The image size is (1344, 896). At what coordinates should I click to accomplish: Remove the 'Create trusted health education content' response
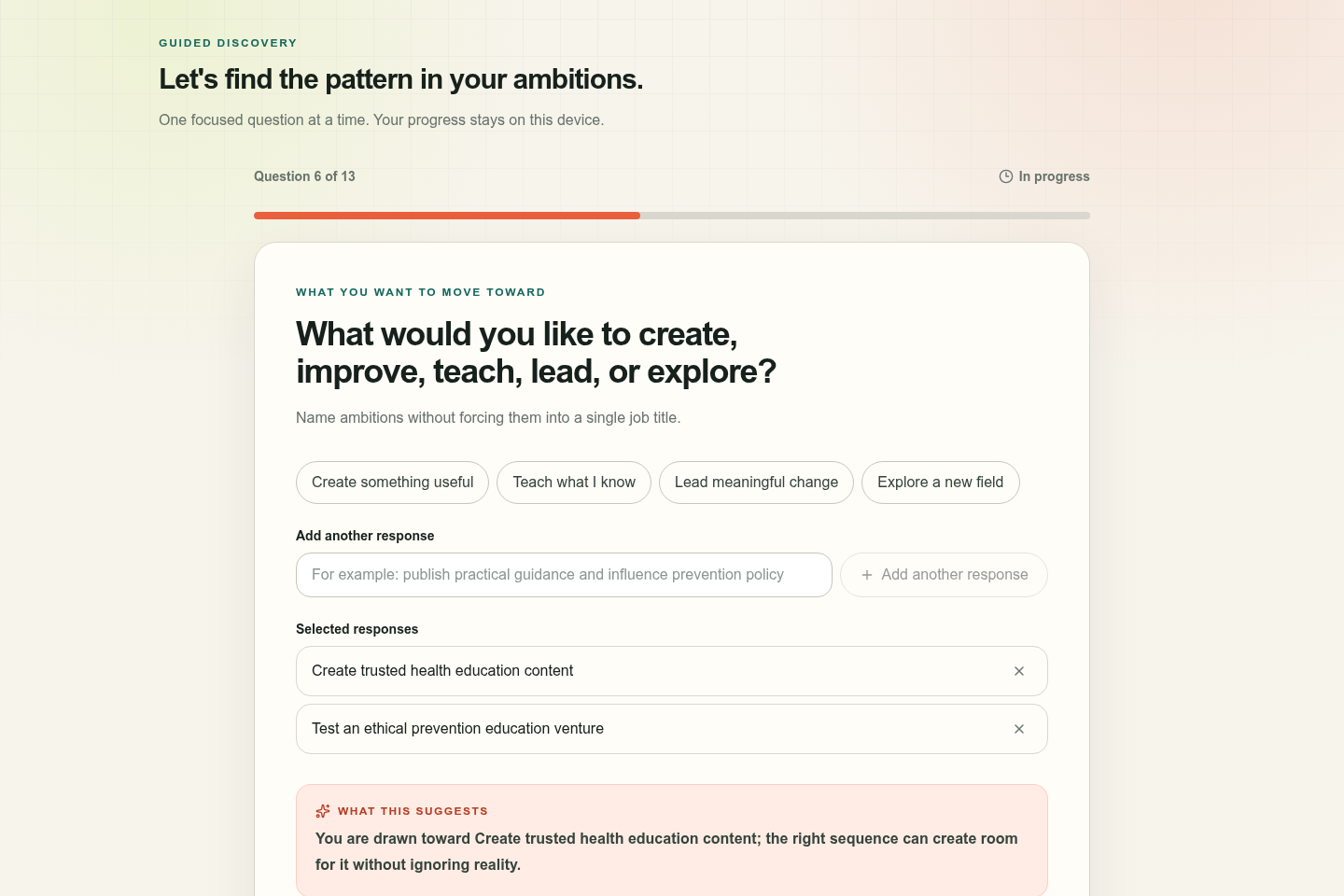[1019, 671]
